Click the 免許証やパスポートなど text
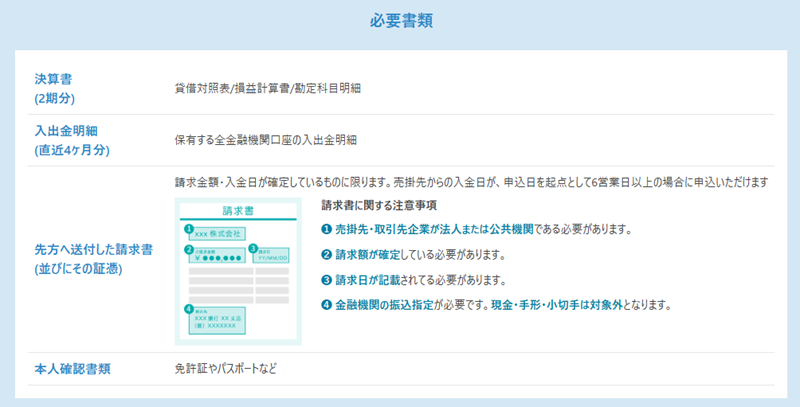The height and width of the screenshot is (407, 800). 225,369
